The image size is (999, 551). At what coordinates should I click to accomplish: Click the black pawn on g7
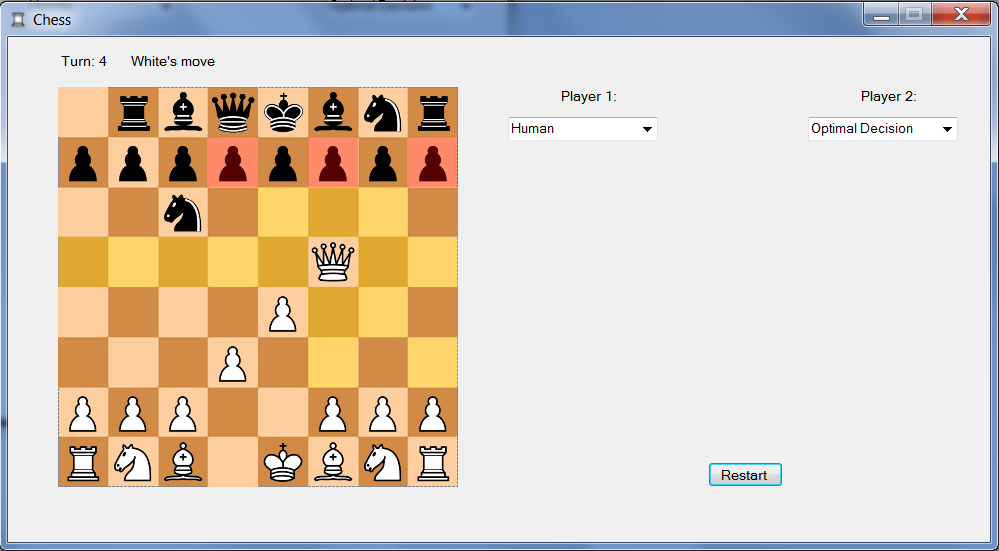click(383, 162)
